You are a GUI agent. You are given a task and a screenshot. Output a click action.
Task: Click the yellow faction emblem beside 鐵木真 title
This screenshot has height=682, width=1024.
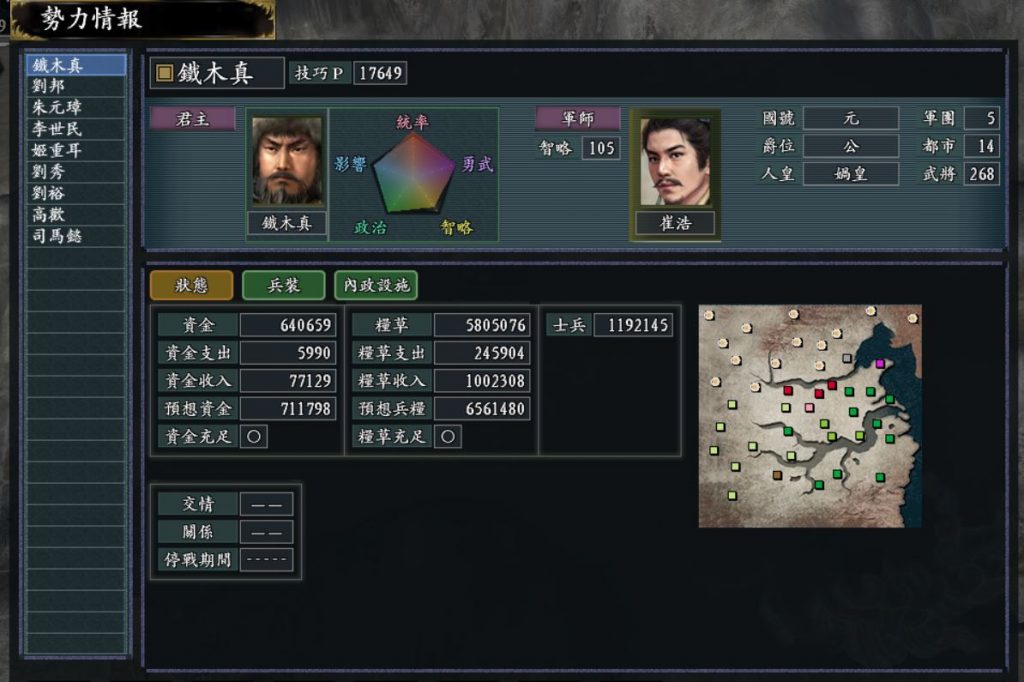click(x=165, y=73)
